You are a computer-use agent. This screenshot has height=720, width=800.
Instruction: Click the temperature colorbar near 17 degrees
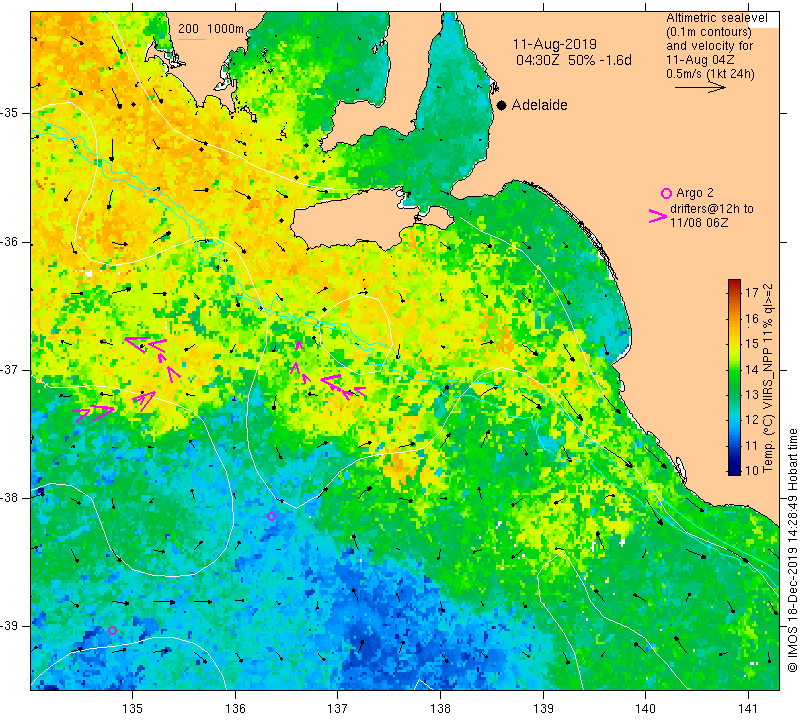pos(734,293)
